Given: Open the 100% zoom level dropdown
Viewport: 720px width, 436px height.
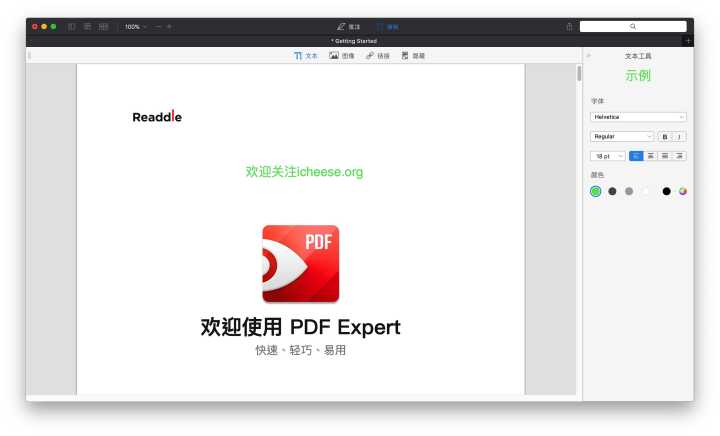Looking at the screenshot, I should click(x=135, y=27).
